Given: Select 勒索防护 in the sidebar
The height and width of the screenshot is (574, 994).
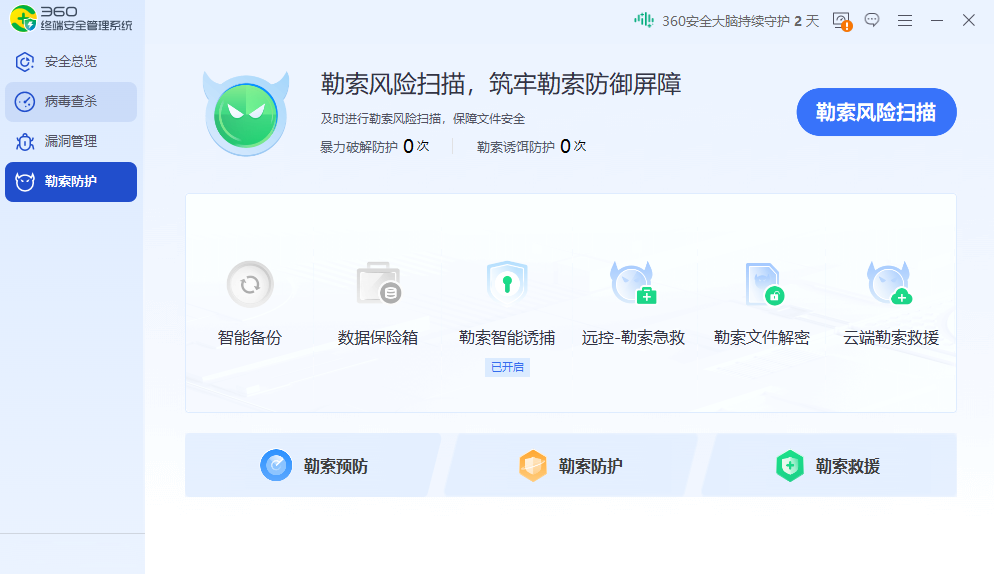Looking at the screenshot, I should [71, 182].
